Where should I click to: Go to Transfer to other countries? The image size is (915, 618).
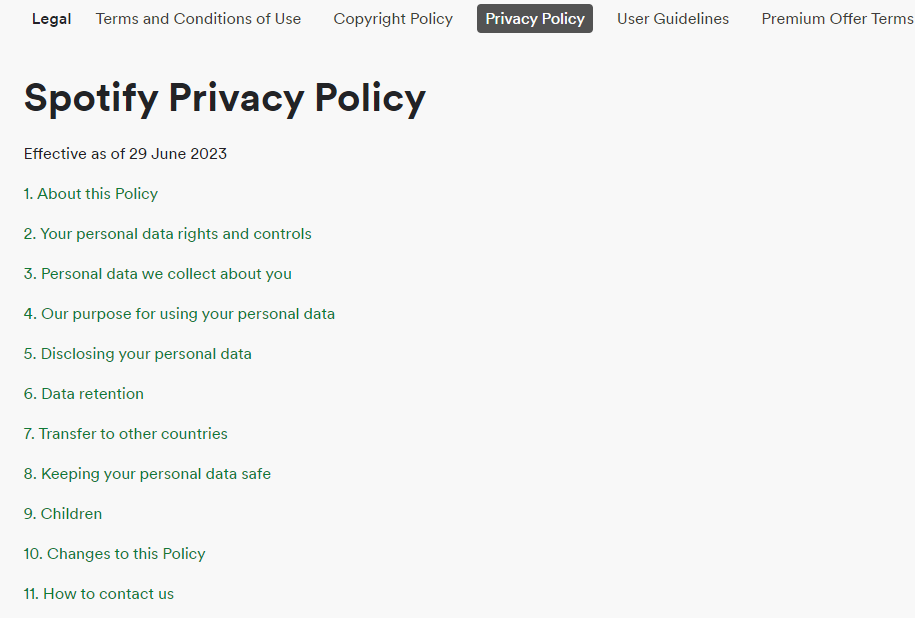126,434
